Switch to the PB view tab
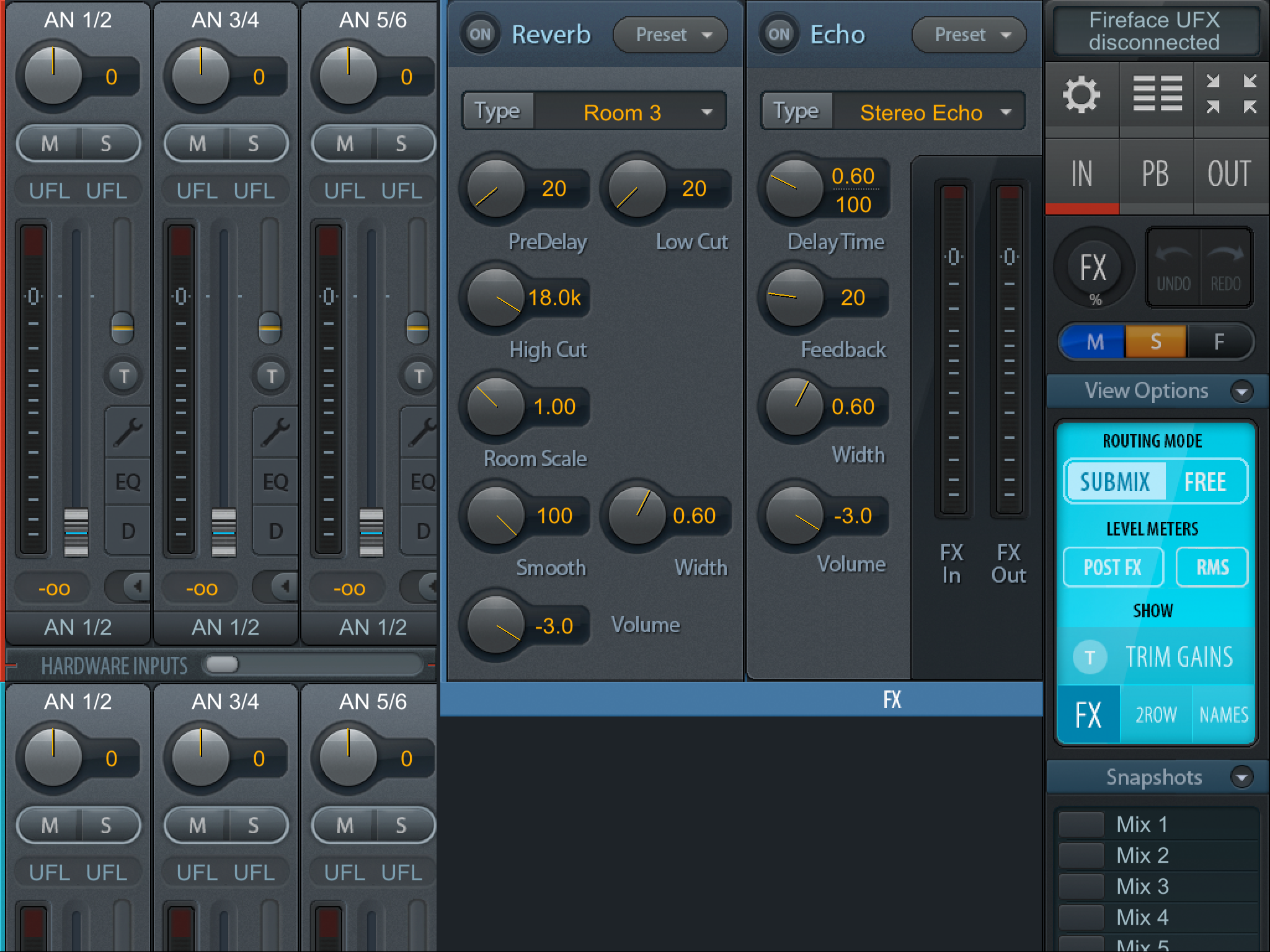1270x952 pixels. coord(1156,174)
